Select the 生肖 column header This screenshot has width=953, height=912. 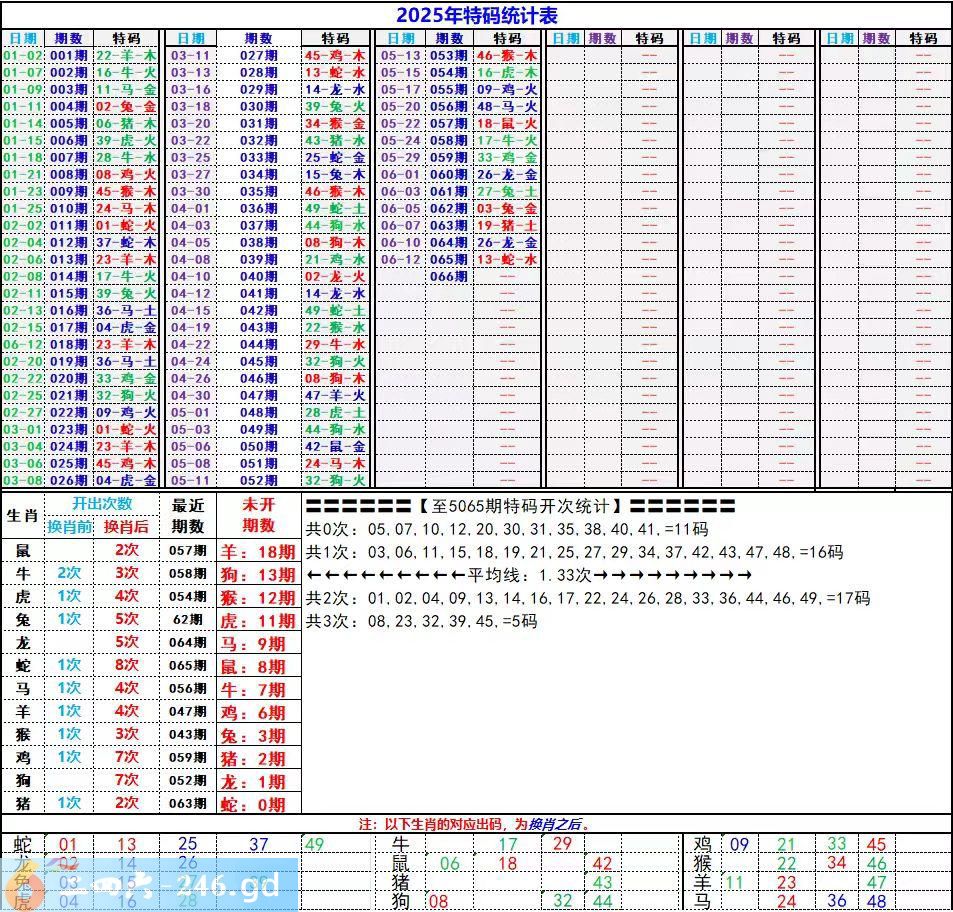coord(22,516)
